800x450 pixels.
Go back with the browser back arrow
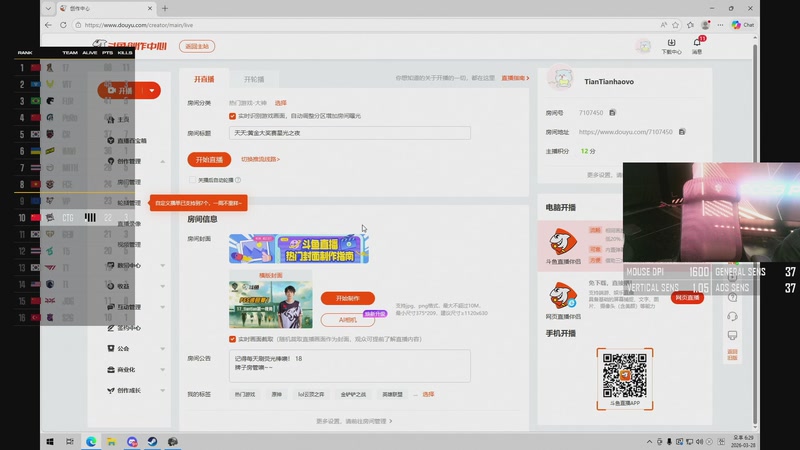point(48,25)
